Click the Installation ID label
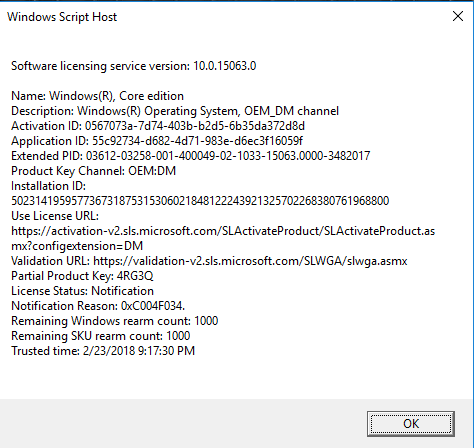This screenshot has height=448, width=474. pyautogui.click(x=48, y=186)
